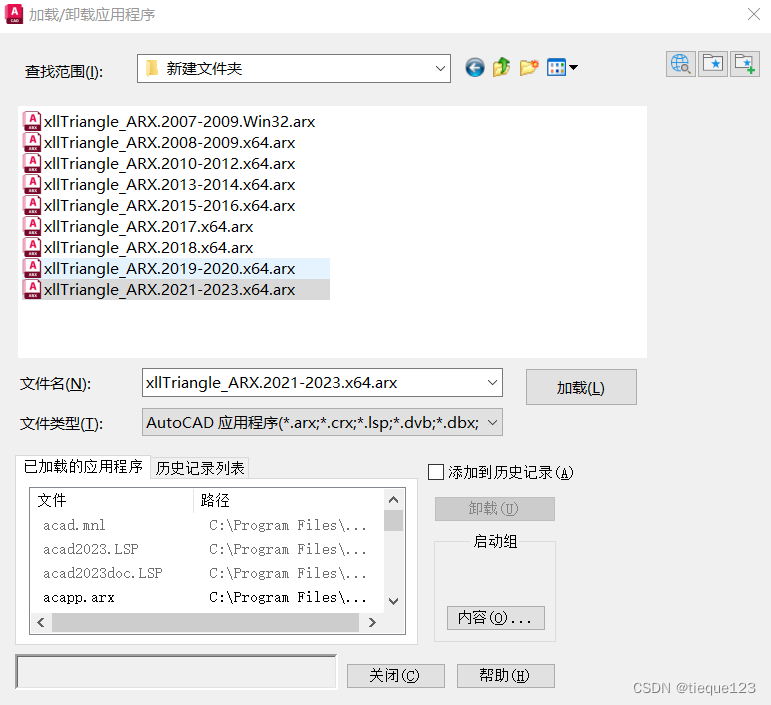Screen dimensions: 771x705
Task: Click the loaded apps list scroll-down arrow
Action: pyautogui.click(x=393, y=601)
